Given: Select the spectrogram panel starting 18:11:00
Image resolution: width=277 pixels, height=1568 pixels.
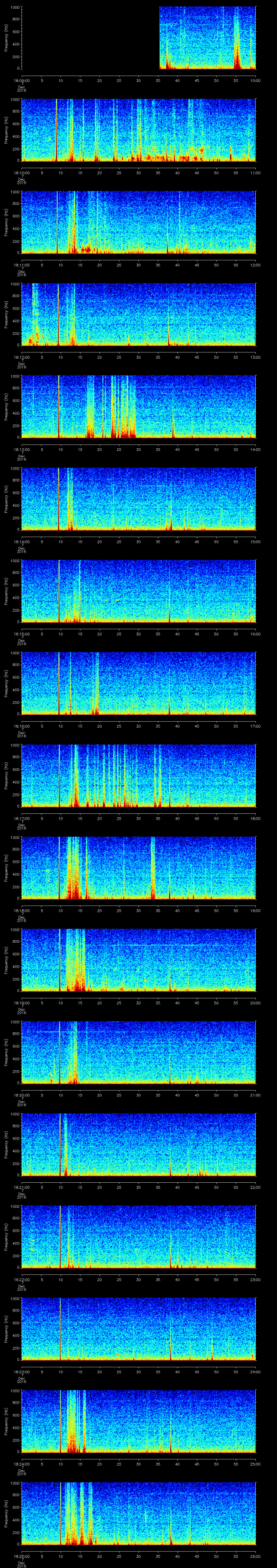Looking at the screenshot, I should [139, 222].
